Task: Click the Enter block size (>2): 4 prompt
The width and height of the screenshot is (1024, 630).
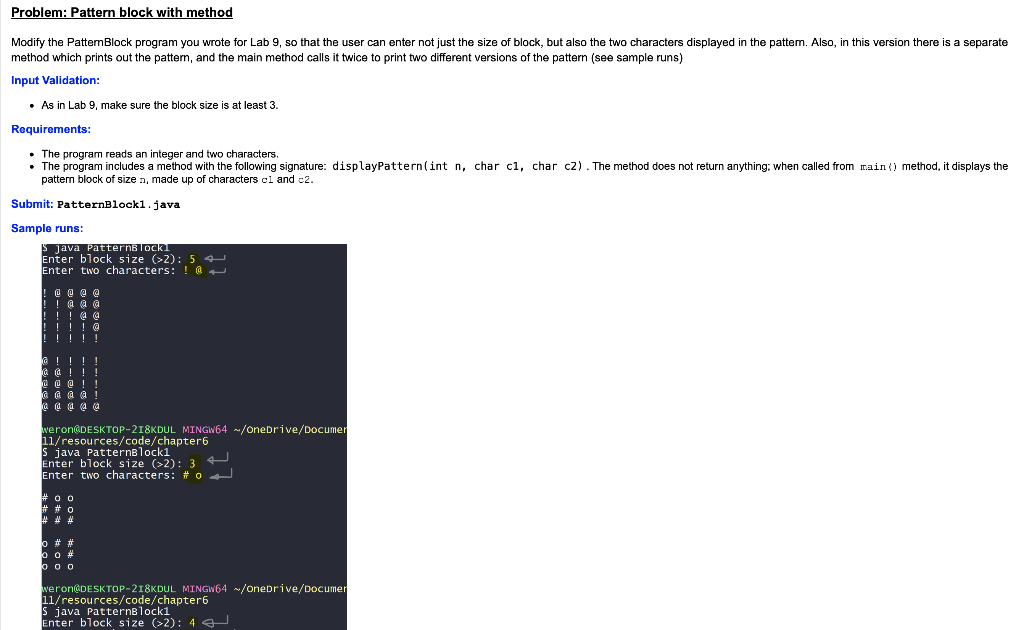Action: click(x=120, y=622)
